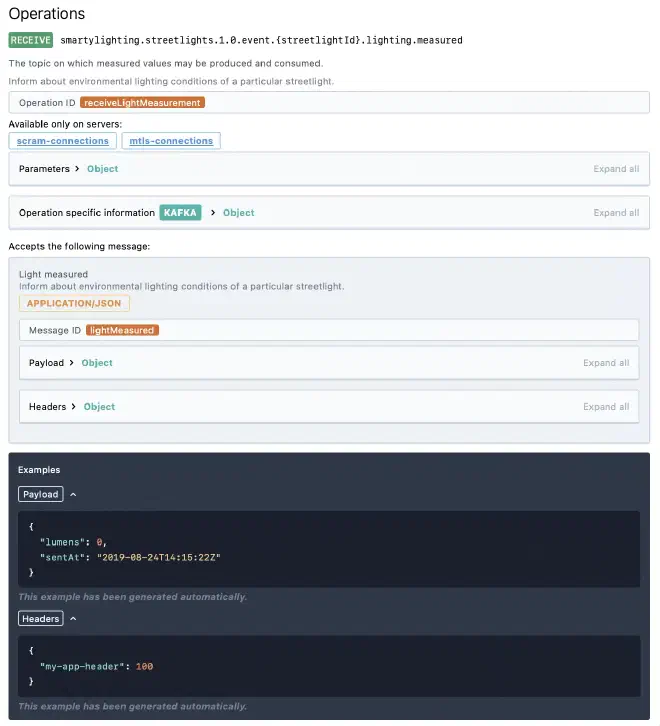Select the receiveLightMeasurement operation ID badge
Screen dimensions: 660x726
click(142, 103)
